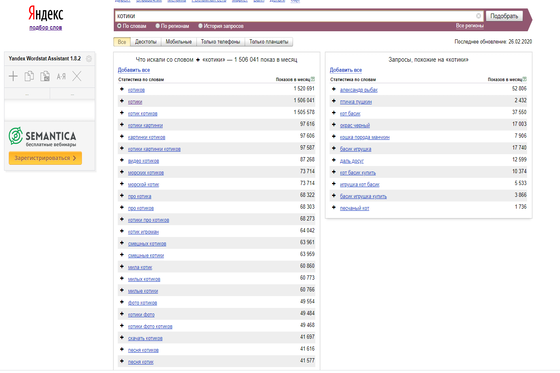
Task: Add similar query with plus in 10 374 row
Action: 334,172
